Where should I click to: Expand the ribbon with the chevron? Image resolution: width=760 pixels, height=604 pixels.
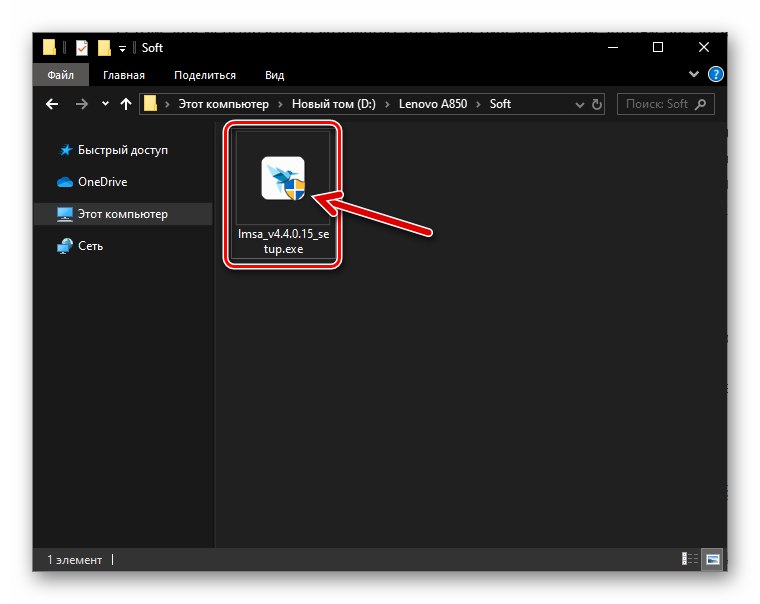click(x=694, y=74)
